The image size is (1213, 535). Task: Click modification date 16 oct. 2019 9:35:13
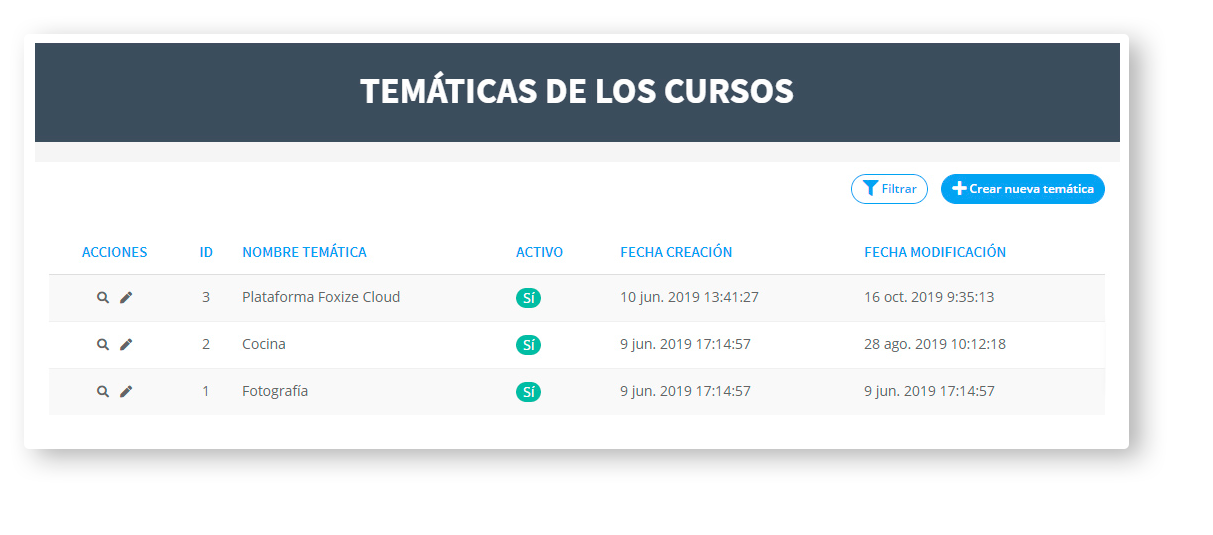929,297
